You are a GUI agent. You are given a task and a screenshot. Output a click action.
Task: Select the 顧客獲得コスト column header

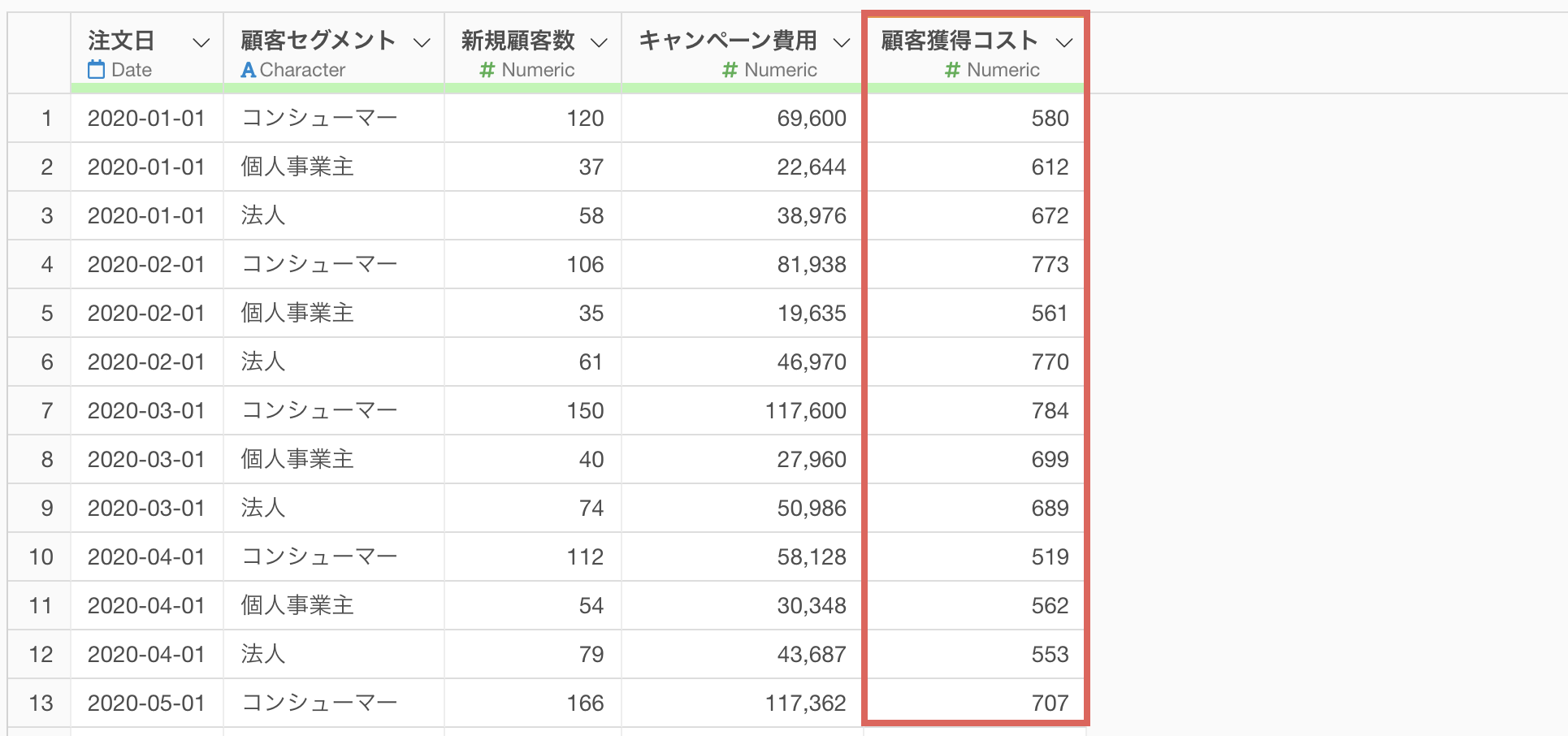(x=959, y=41)
